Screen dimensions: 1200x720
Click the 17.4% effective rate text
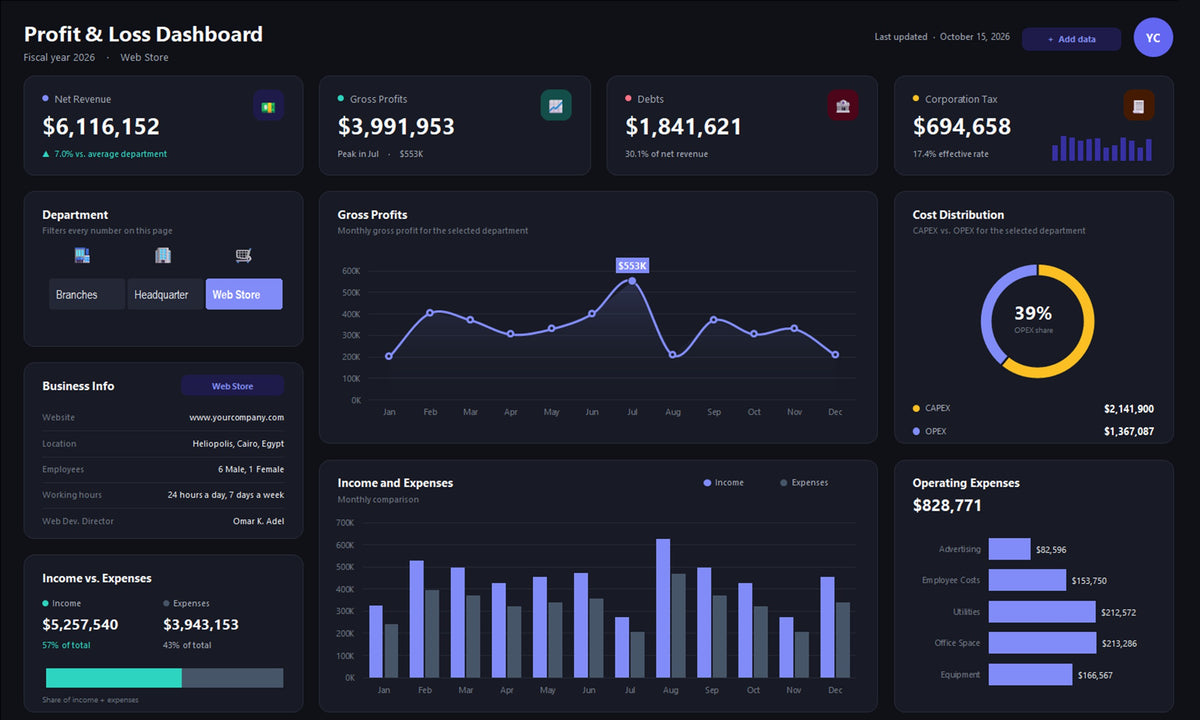tap(950, 154)
